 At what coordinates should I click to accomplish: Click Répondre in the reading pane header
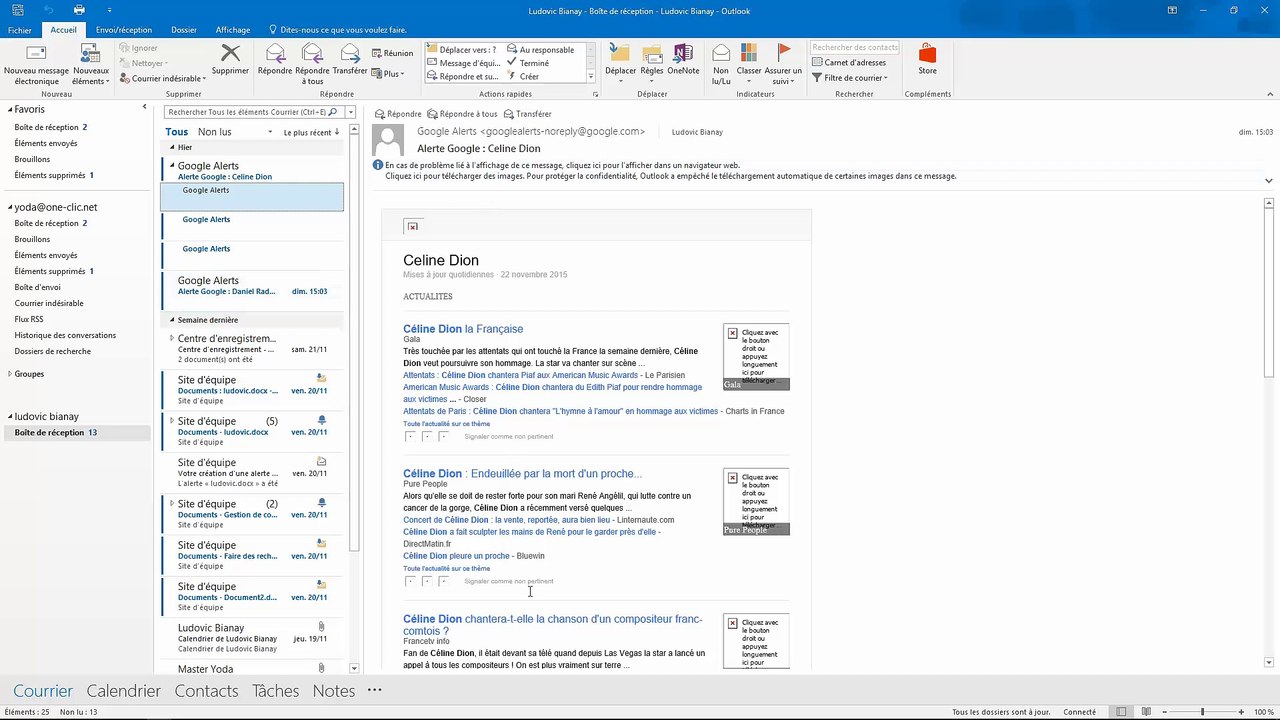point(398,114)
